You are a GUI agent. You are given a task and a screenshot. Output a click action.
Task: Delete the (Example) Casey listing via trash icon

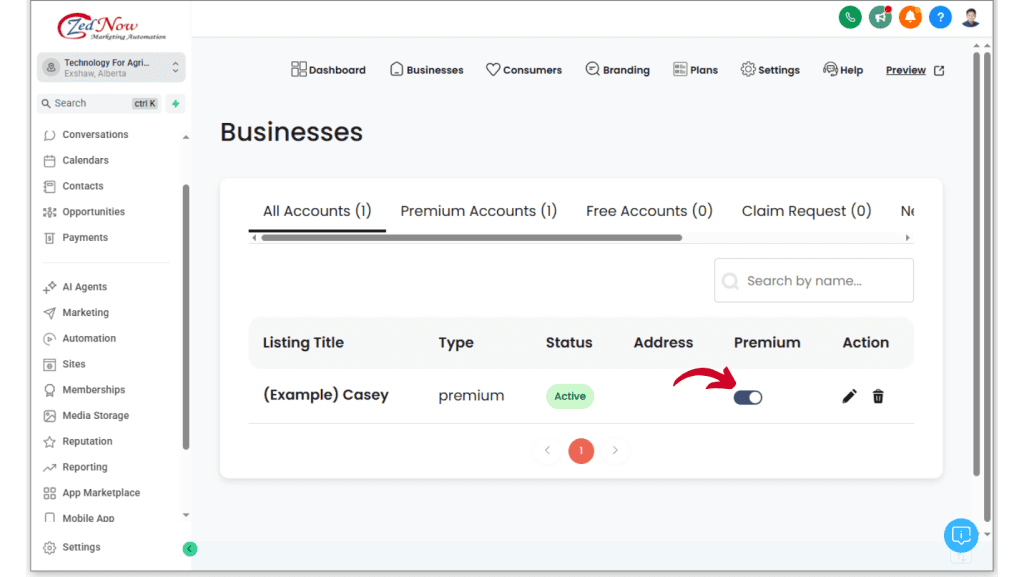877,396
